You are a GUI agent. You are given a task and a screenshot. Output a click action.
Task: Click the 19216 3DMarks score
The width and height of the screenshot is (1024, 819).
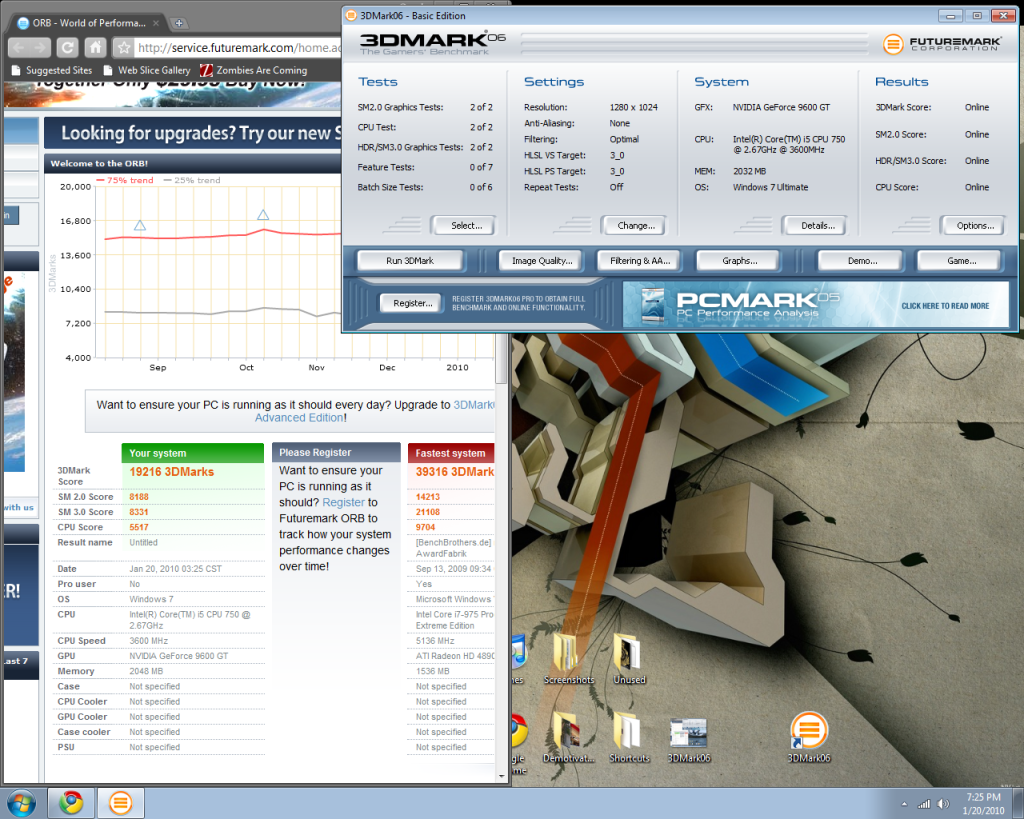[171, 472]
